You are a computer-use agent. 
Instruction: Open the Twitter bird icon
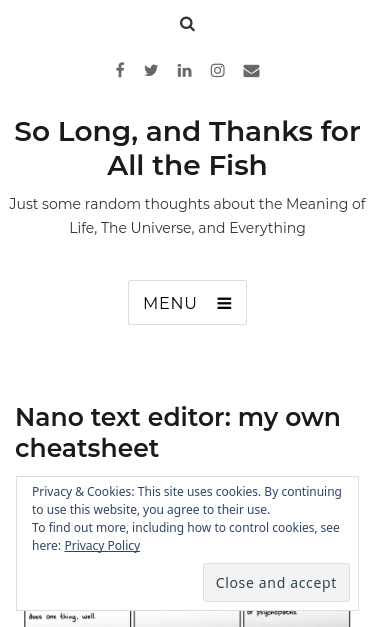click(x=151, y=70)
